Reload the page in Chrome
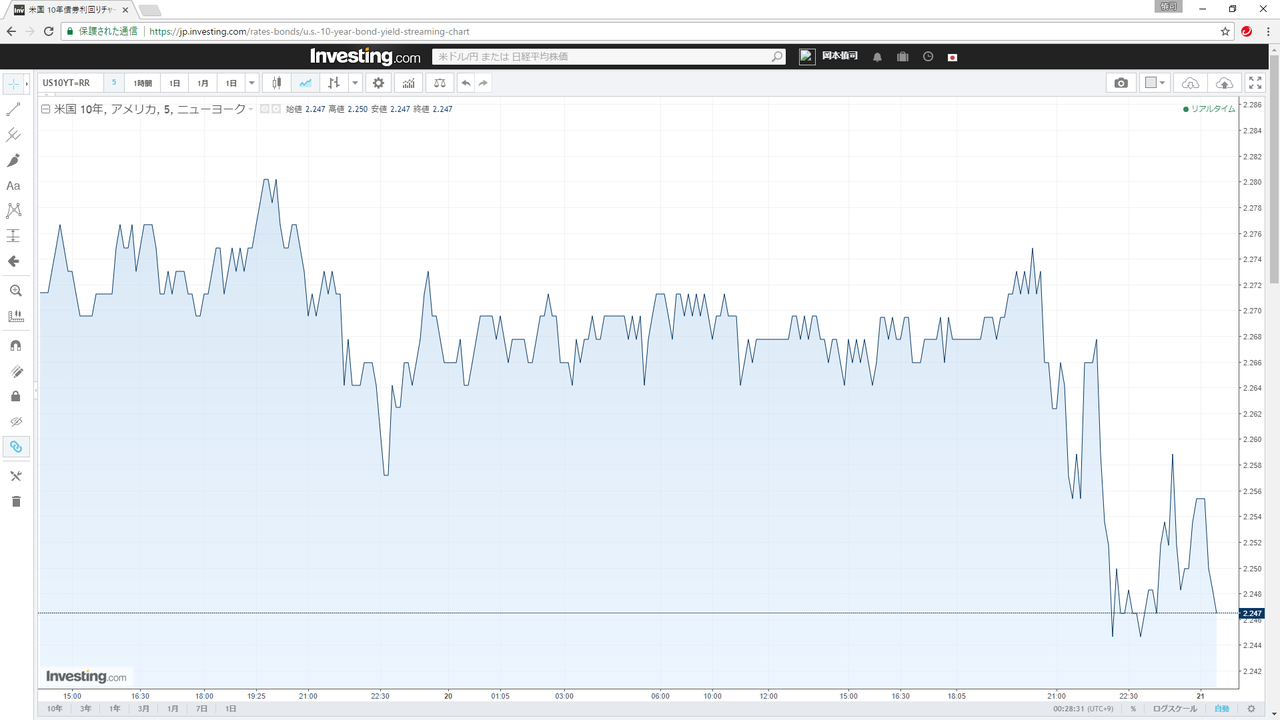Image resolution: width=1280 pixels, height=720 pixels. [x=48, y=31]
